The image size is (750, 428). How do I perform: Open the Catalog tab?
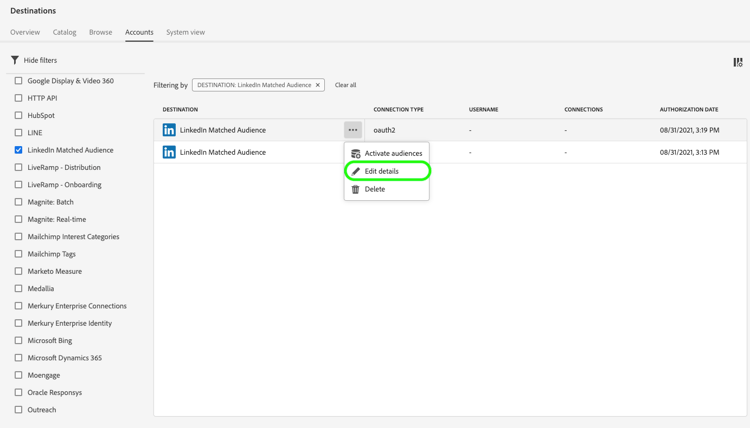(x=65, y=32)
